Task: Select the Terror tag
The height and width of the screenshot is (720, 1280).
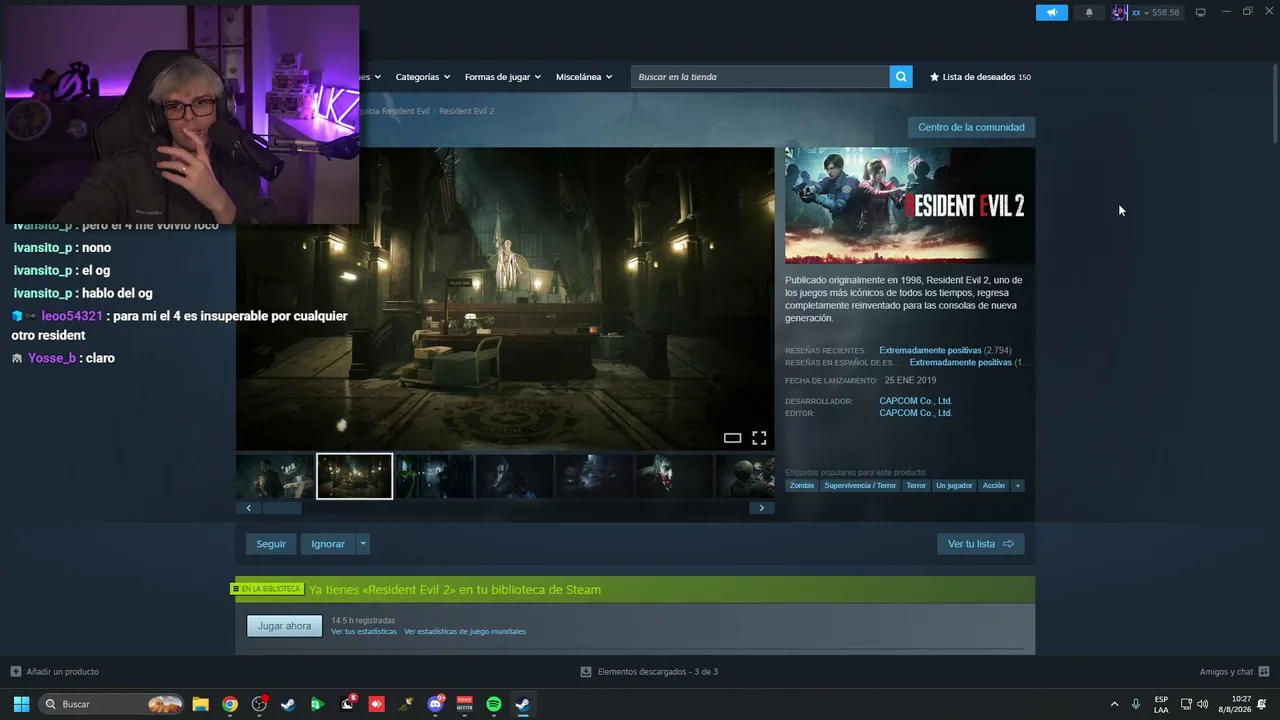Action: [x=916, y=486]
